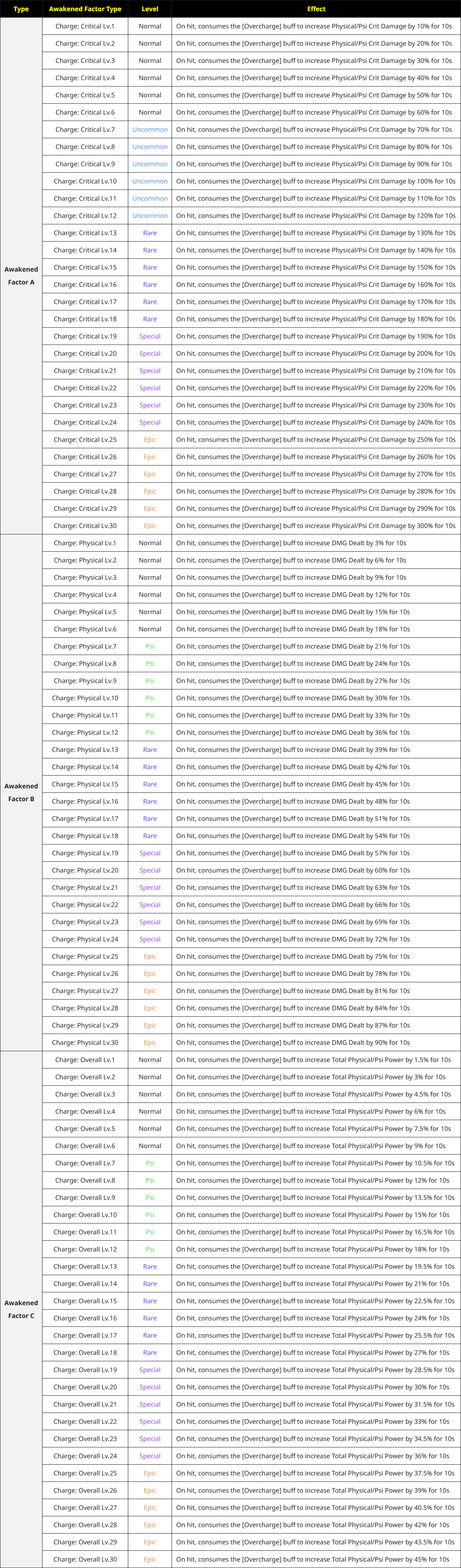Image resolution: width=461 pixels, height=1568 pixels.
Task: Click the Psi level in Physical Lv.7 row
Action: [150, 647]
